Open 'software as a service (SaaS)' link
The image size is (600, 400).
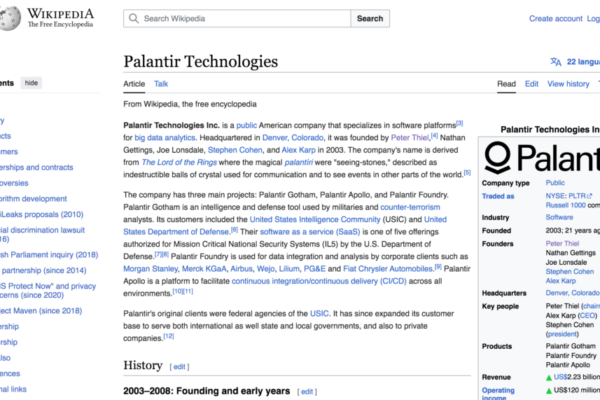tap(310, 232)
